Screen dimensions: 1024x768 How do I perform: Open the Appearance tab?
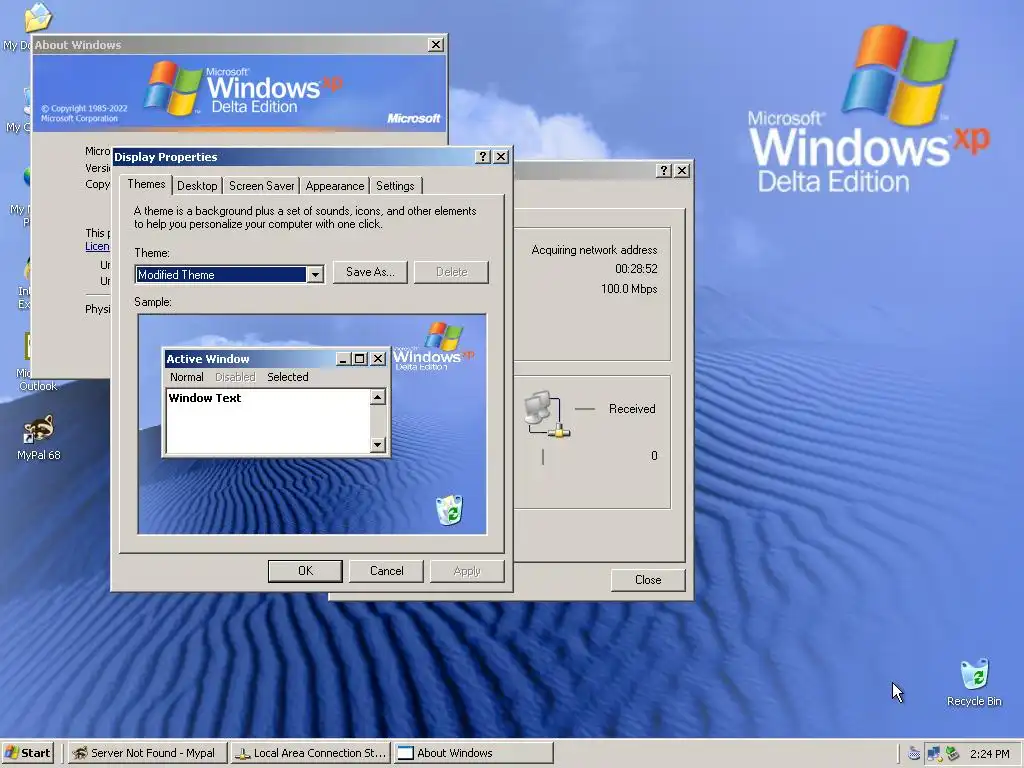pyautogui.click(x=334, y=186)
